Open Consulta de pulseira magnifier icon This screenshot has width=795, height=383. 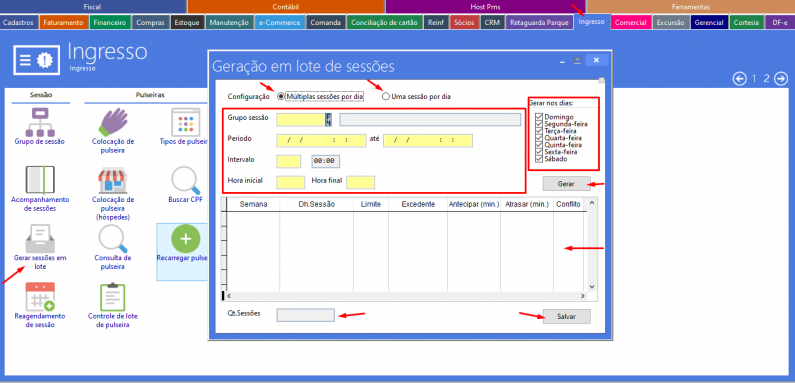pyautogui.click(x=112, y=238)
